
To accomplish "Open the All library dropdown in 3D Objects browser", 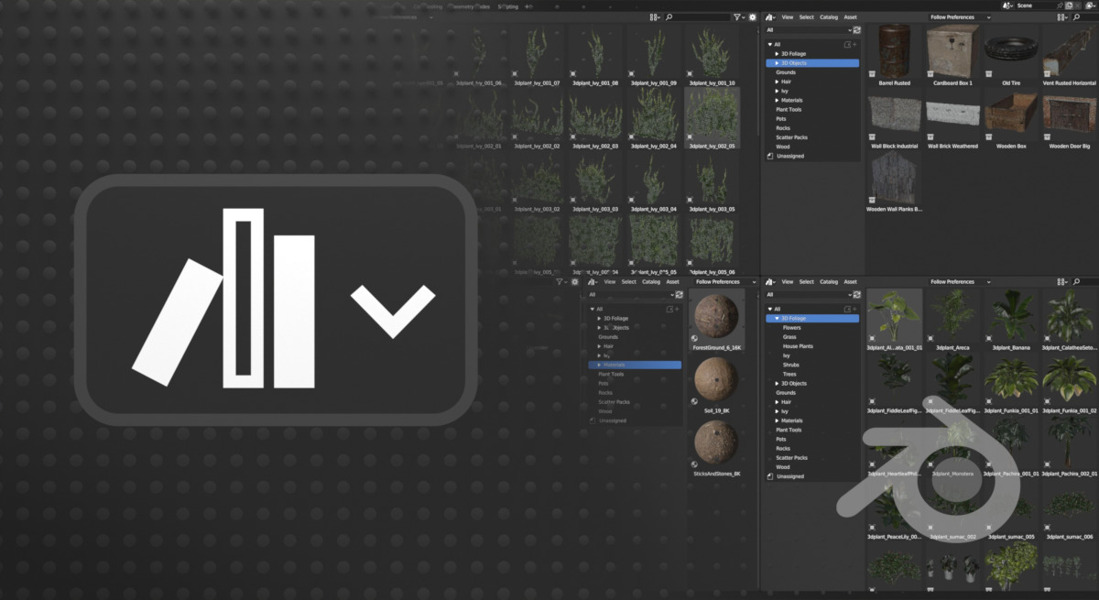I will 808,30.
